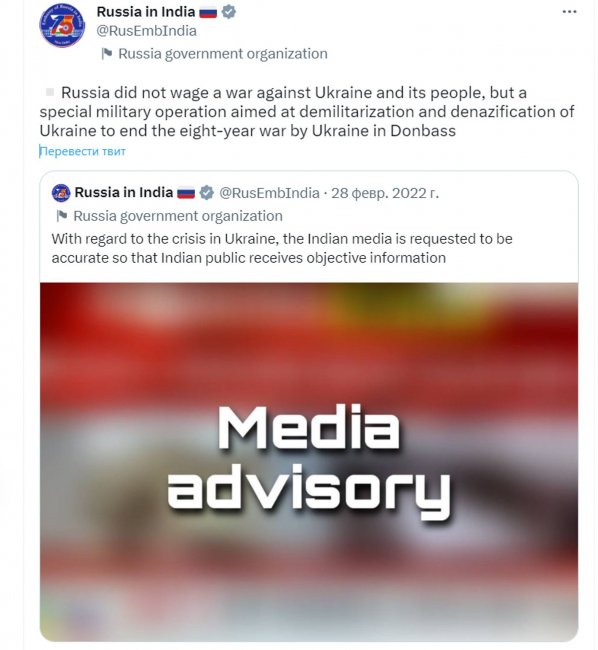
Task: Click the Russian flag emoji in header name
Action: 208,12
